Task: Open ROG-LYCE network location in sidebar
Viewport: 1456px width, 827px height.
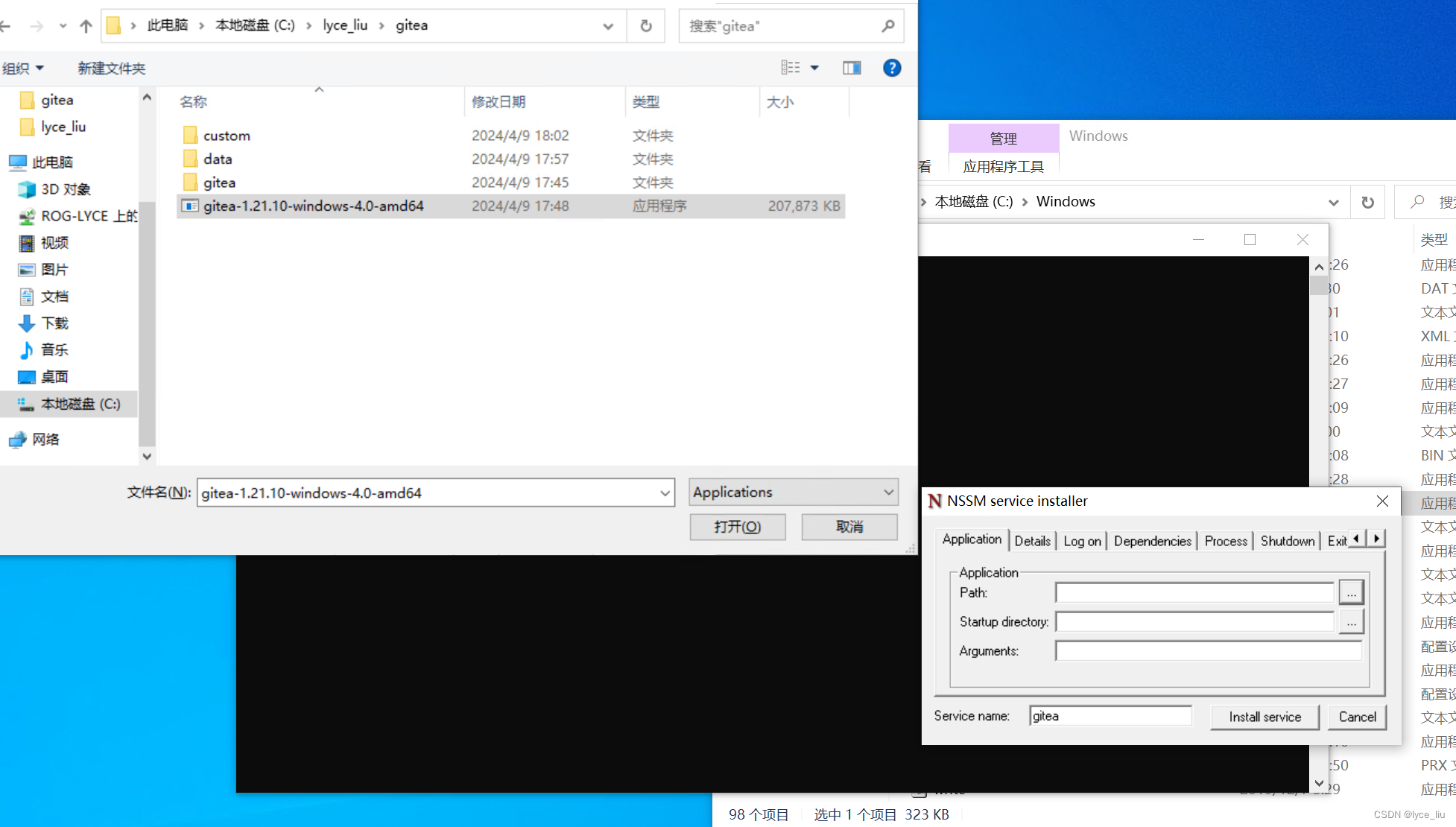Action: [89, 216]
